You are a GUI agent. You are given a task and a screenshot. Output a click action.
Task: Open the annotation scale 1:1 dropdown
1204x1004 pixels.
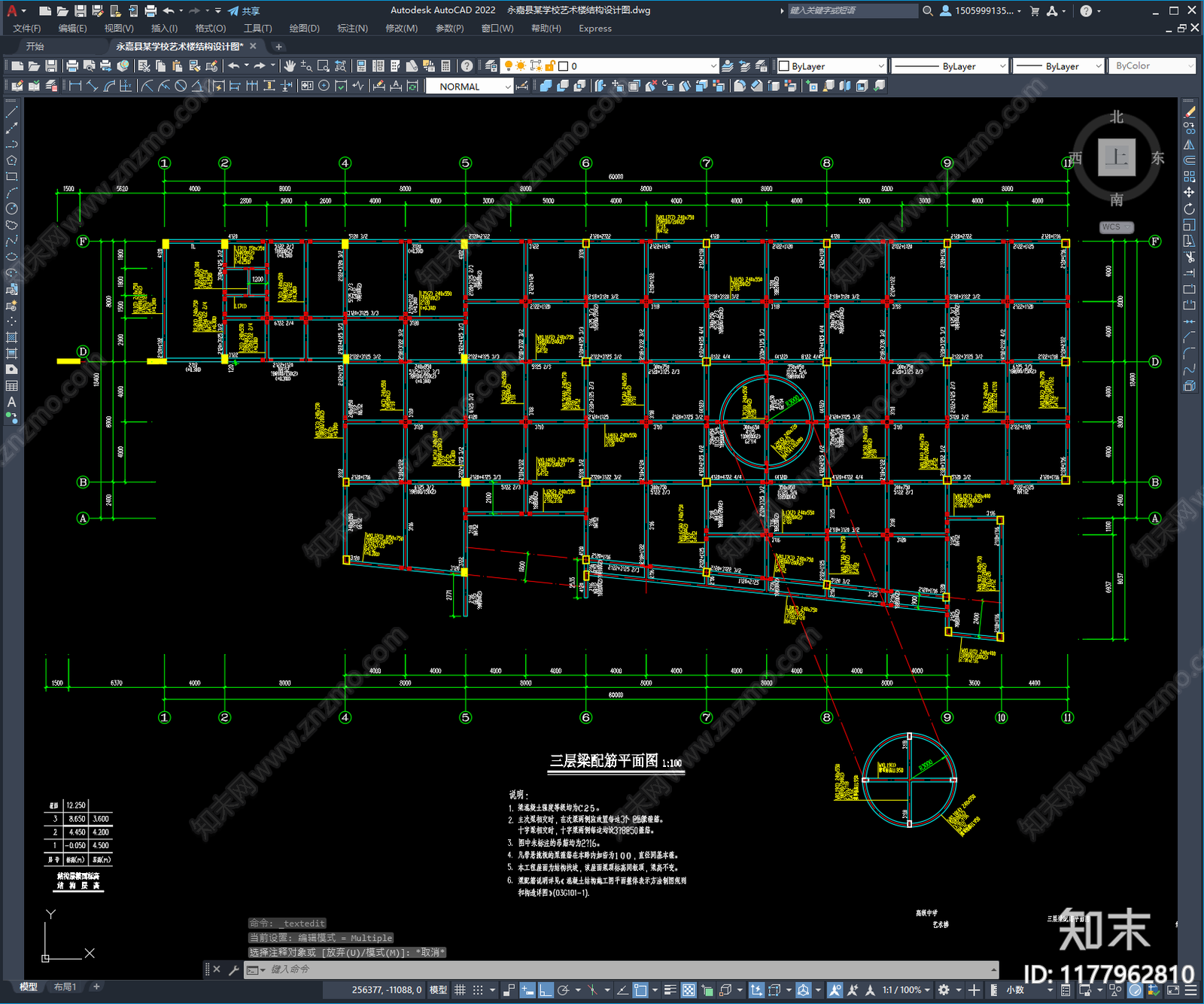(x=906, y=990)
